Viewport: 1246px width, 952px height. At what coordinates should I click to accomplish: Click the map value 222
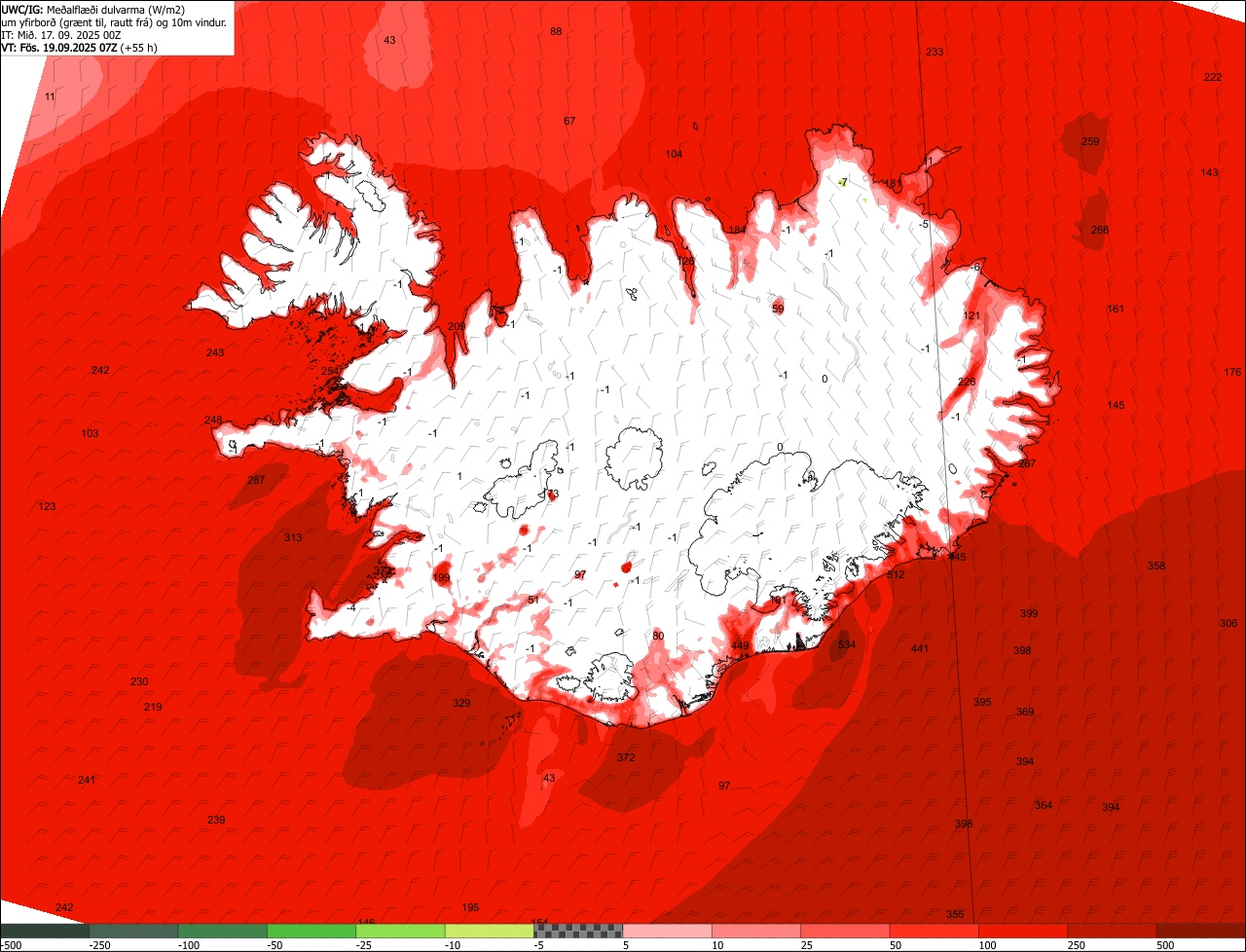[1213, 77]
